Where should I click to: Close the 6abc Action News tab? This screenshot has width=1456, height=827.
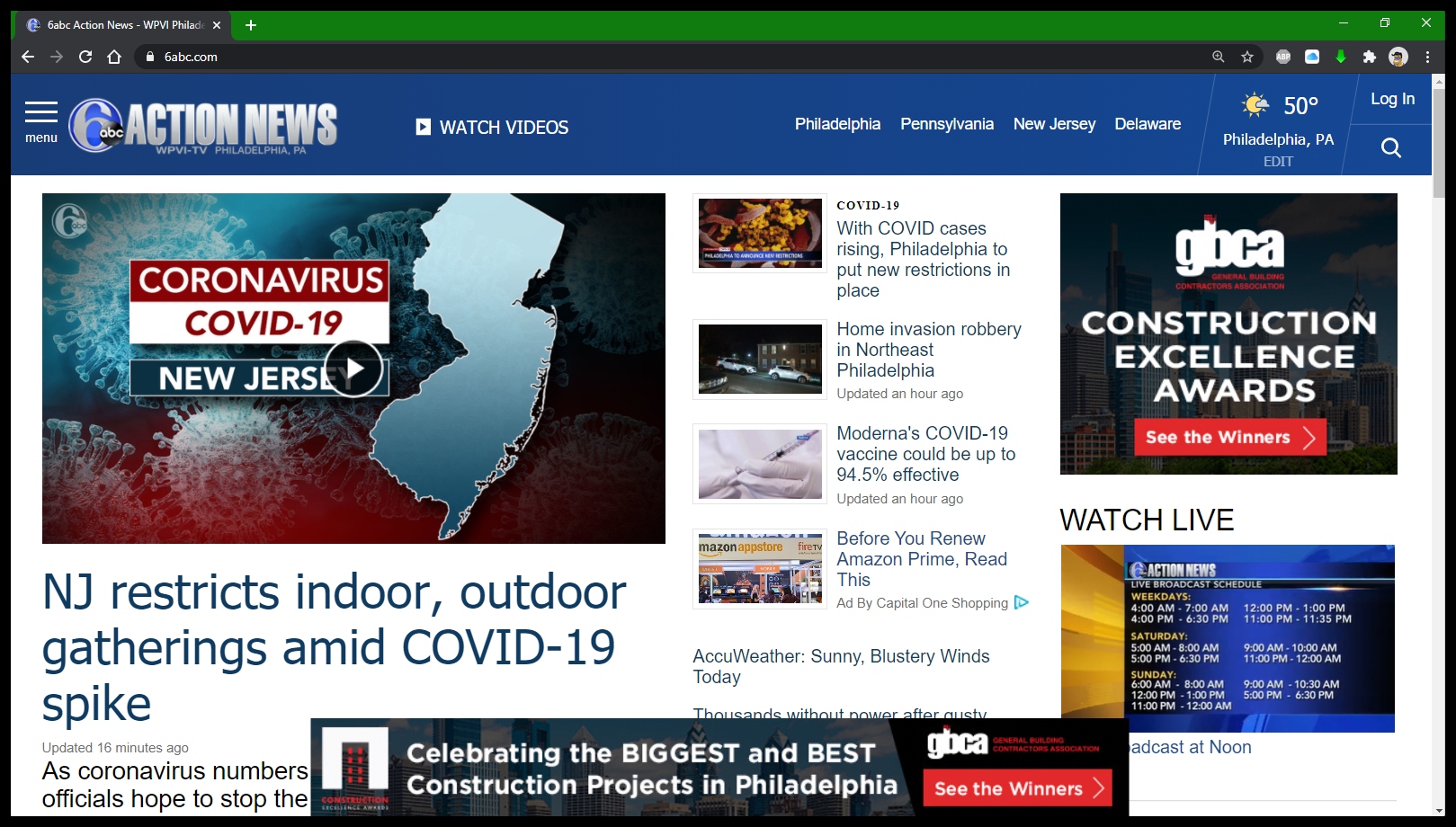click(x=217, y=25)
